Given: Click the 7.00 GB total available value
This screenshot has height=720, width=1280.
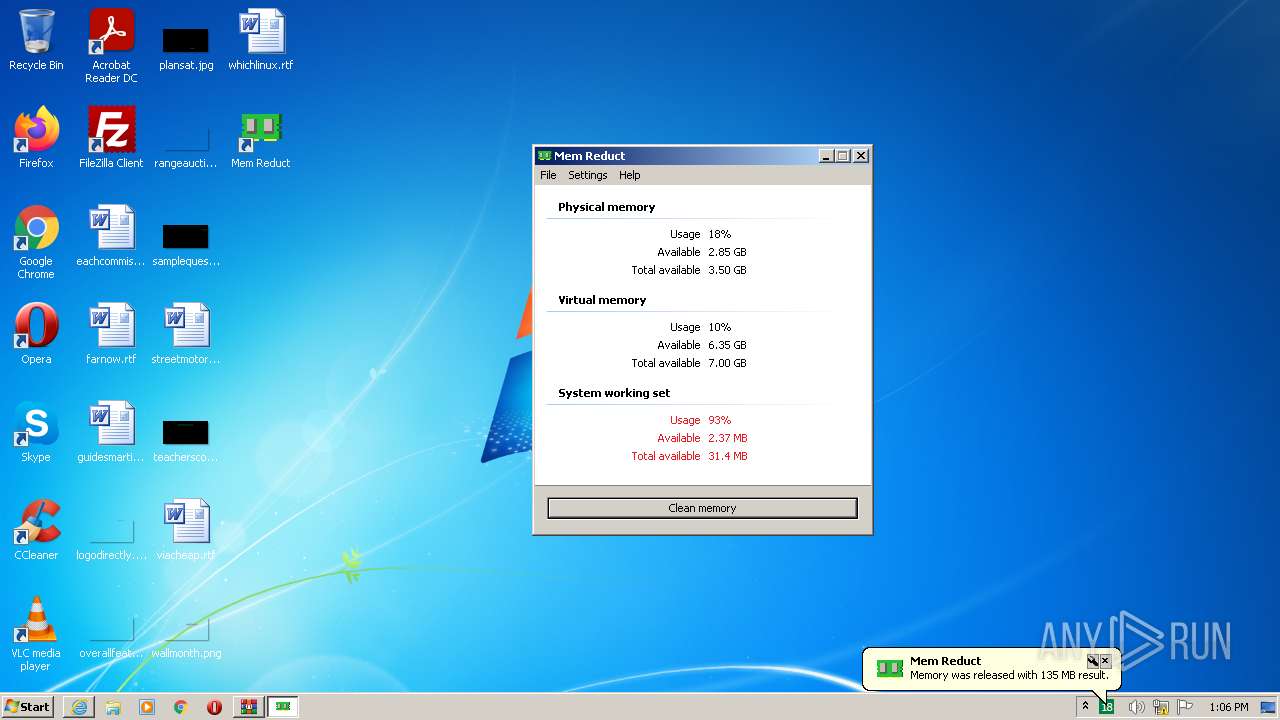Looking at the screenshot, I should pyautogui.click(x=727, y=363).
